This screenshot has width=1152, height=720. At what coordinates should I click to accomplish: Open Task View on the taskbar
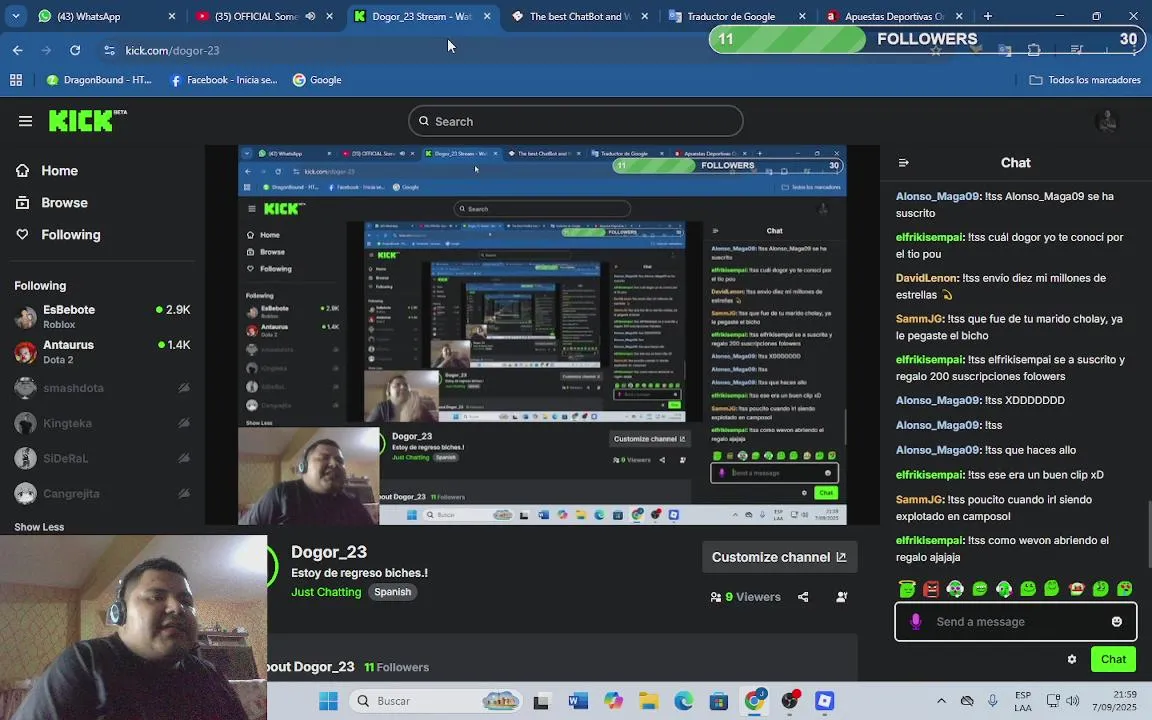coord(541,702)
